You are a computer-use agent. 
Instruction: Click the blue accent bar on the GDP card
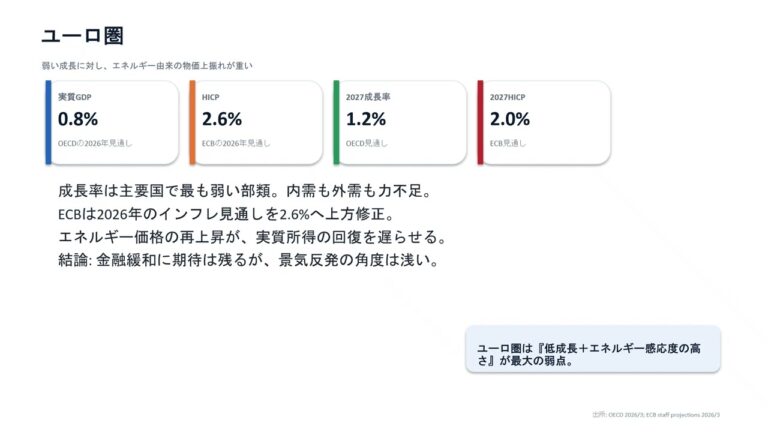pyautogui.click(x=48, y=122)
